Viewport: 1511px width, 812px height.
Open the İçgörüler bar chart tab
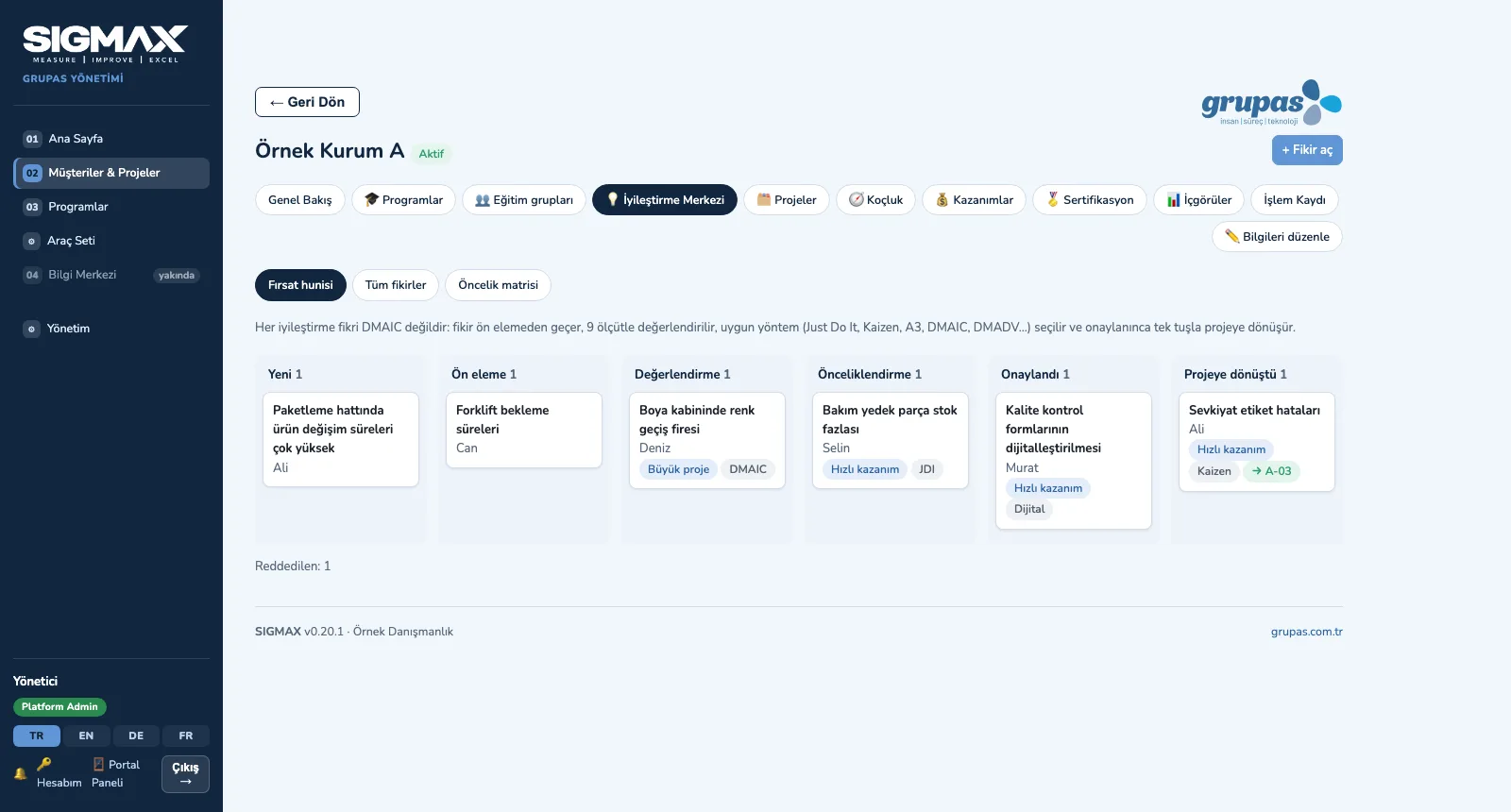[1199, 200]
